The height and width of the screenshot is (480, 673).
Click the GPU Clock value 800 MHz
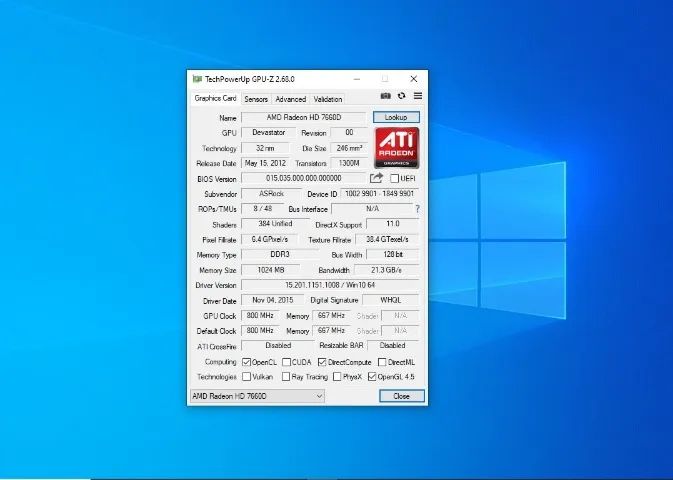260,316
